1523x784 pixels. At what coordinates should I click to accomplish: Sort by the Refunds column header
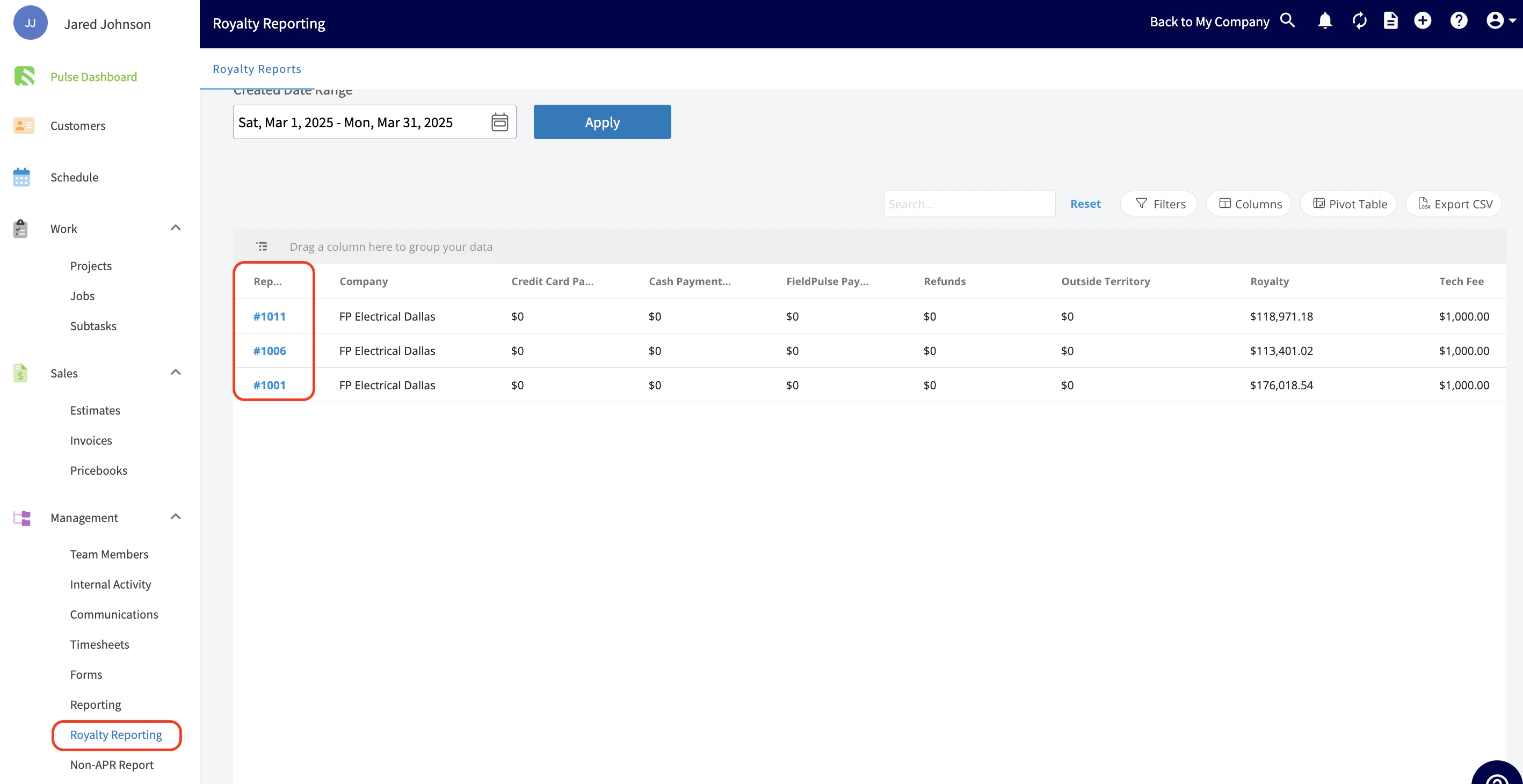pos(944,281)
